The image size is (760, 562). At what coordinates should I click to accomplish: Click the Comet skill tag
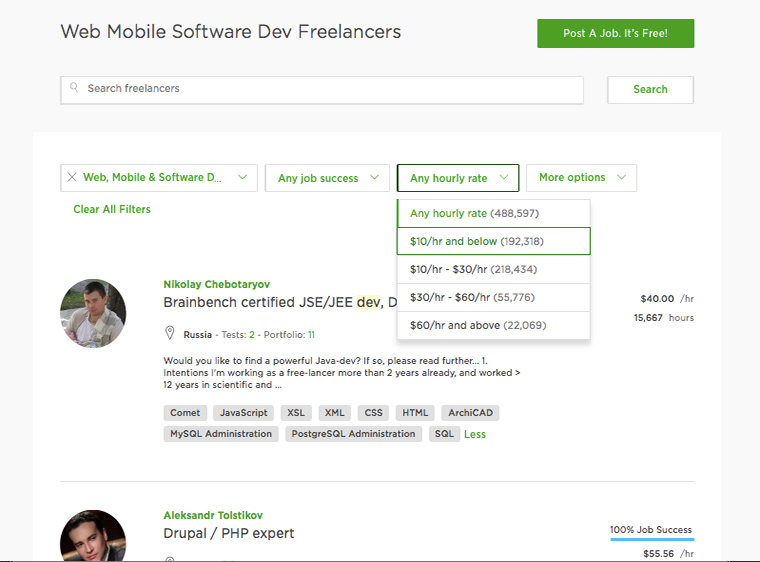[185, 413]
